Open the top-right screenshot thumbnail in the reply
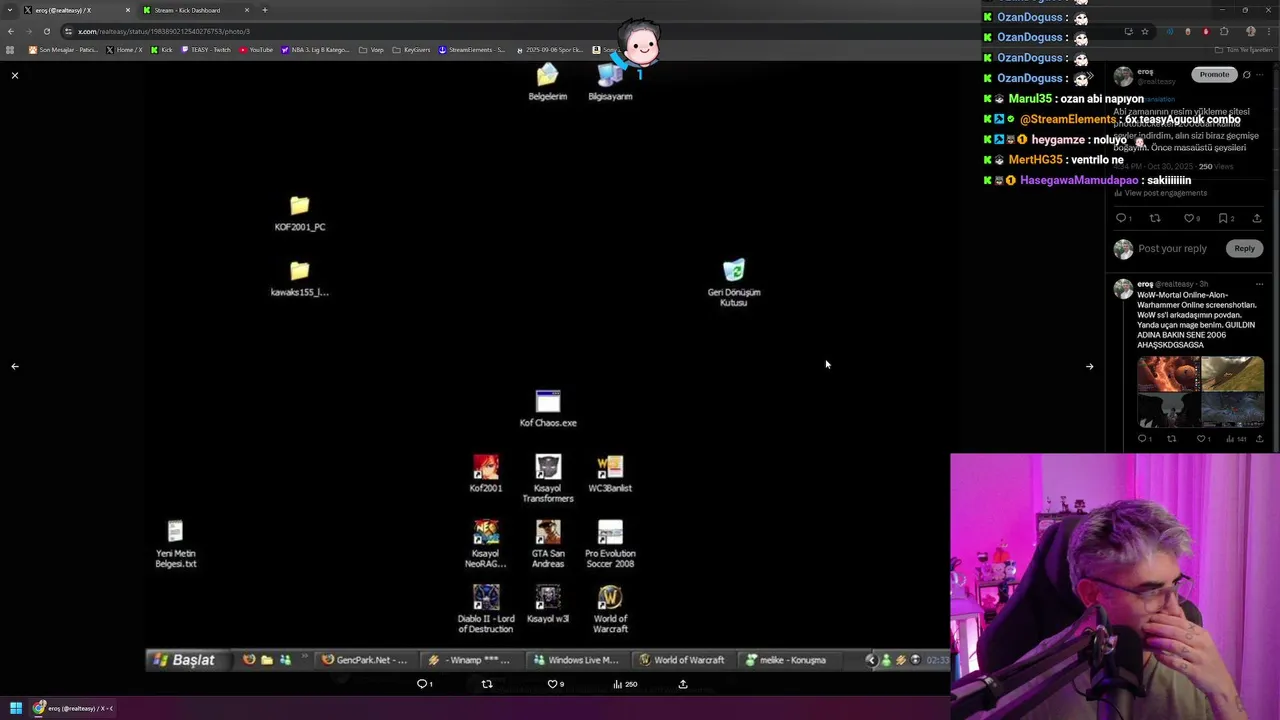 [1232, 373]
